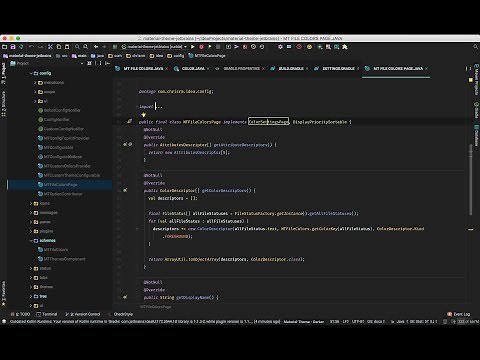Start debugging with the red bug icon

point(201,47)
